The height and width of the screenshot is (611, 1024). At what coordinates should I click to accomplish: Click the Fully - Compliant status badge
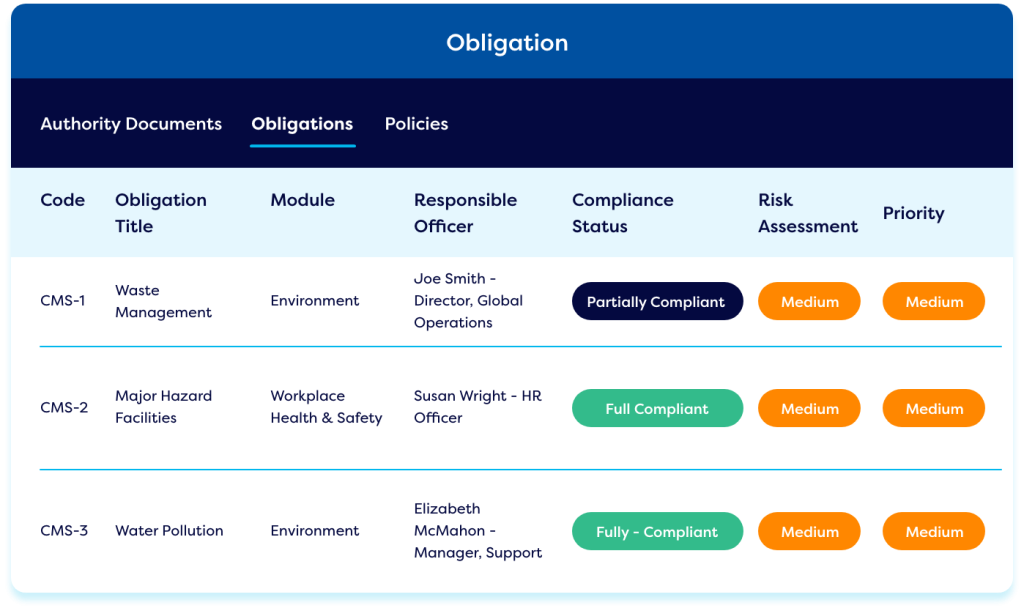point(657,531)
